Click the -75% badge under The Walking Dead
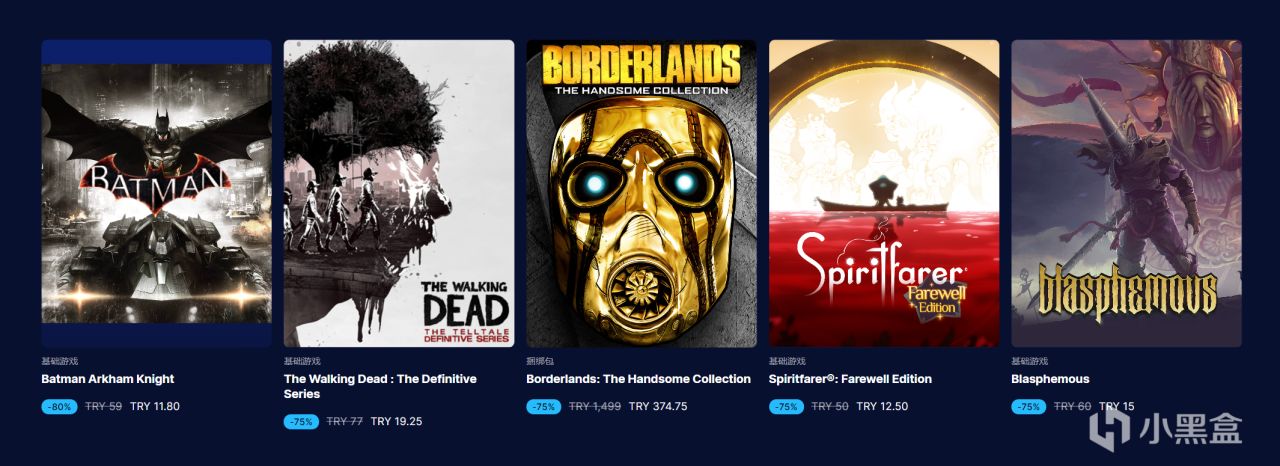 point(301,421)
